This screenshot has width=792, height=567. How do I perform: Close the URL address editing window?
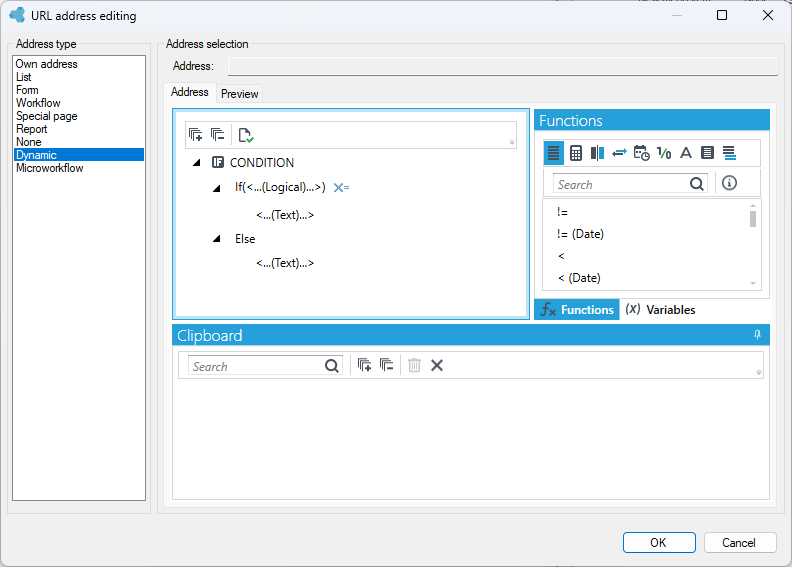[768, 15]
